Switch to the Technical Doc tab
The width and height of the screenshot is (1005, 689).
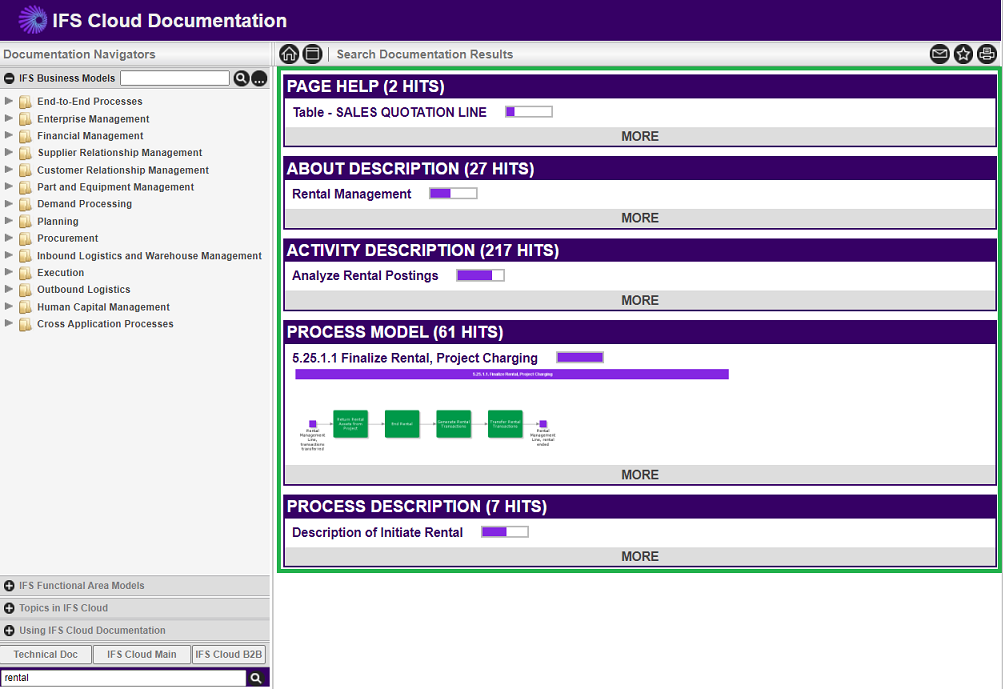[x=46, y=655]
